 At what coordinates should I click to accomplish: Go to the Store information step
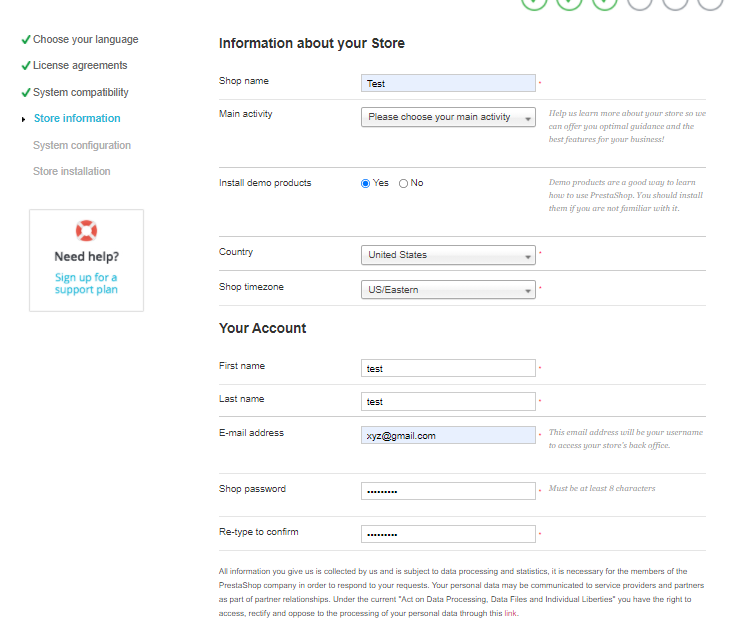click(x=77, y=119)
